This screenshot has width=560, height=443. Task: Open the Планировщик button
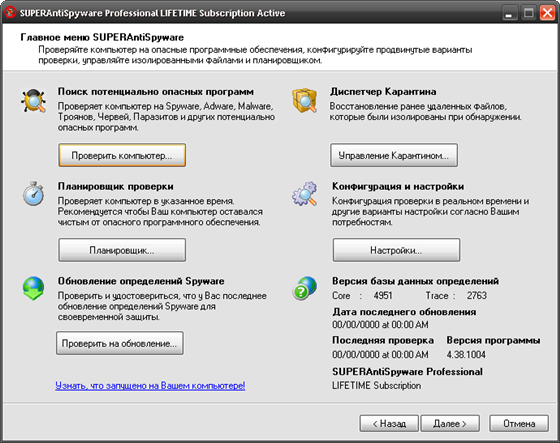[x=122, y=250]
